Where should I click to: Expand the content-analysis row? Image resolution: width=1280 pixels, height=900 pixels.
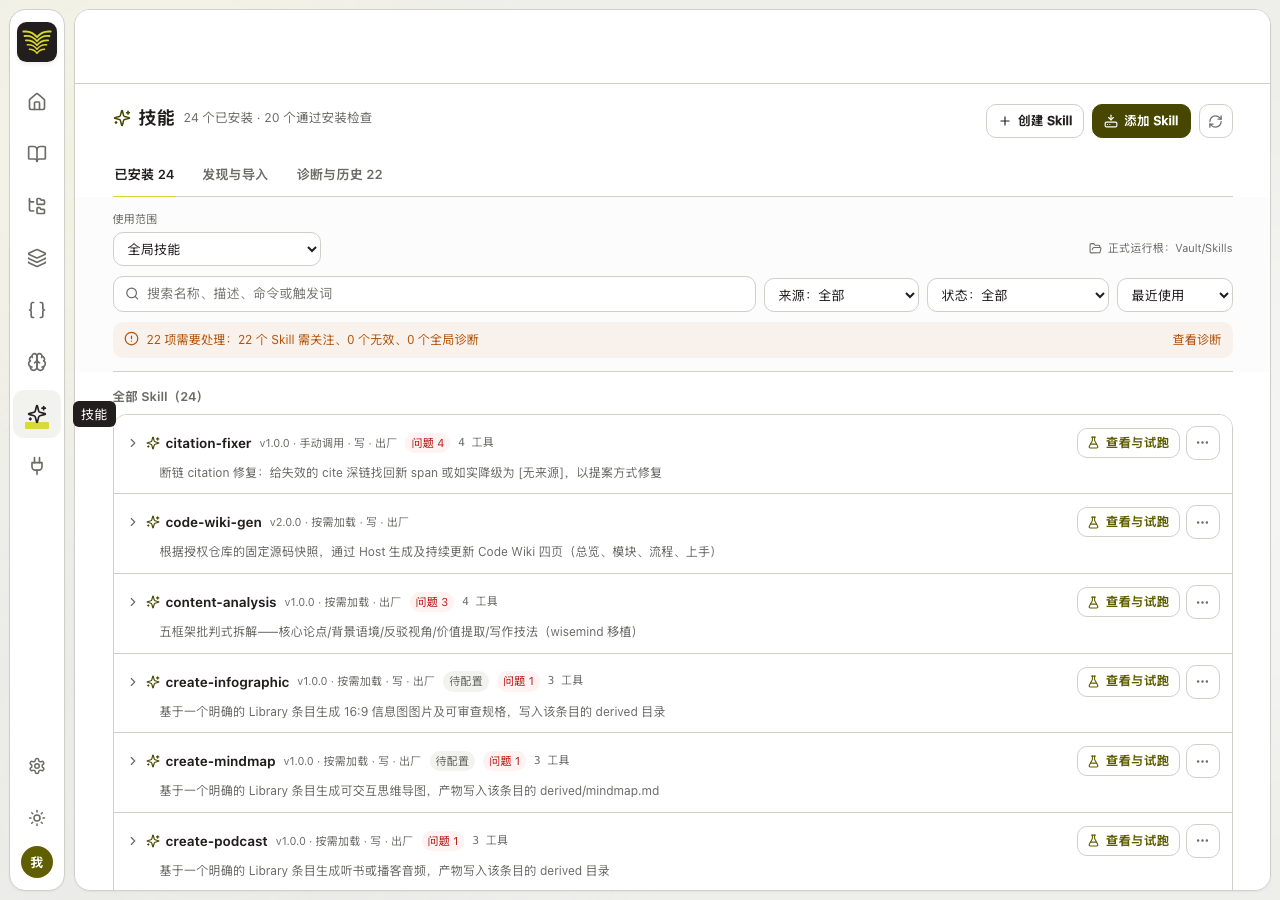pyautogui.click(x=132, y=602)
